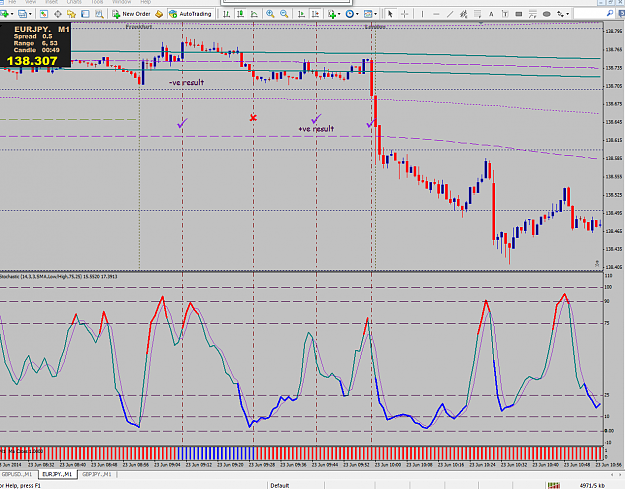The image size is (625, 489).
Task: Expand the Arrows dropdown arrow
Action: click(x=568, y=14)
